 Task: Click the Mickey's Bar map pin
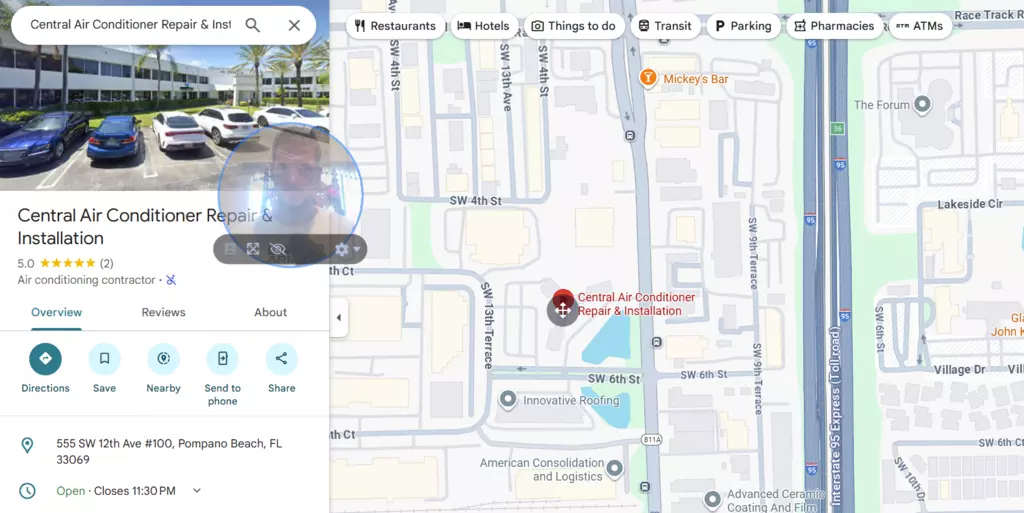tap(648, 78)
